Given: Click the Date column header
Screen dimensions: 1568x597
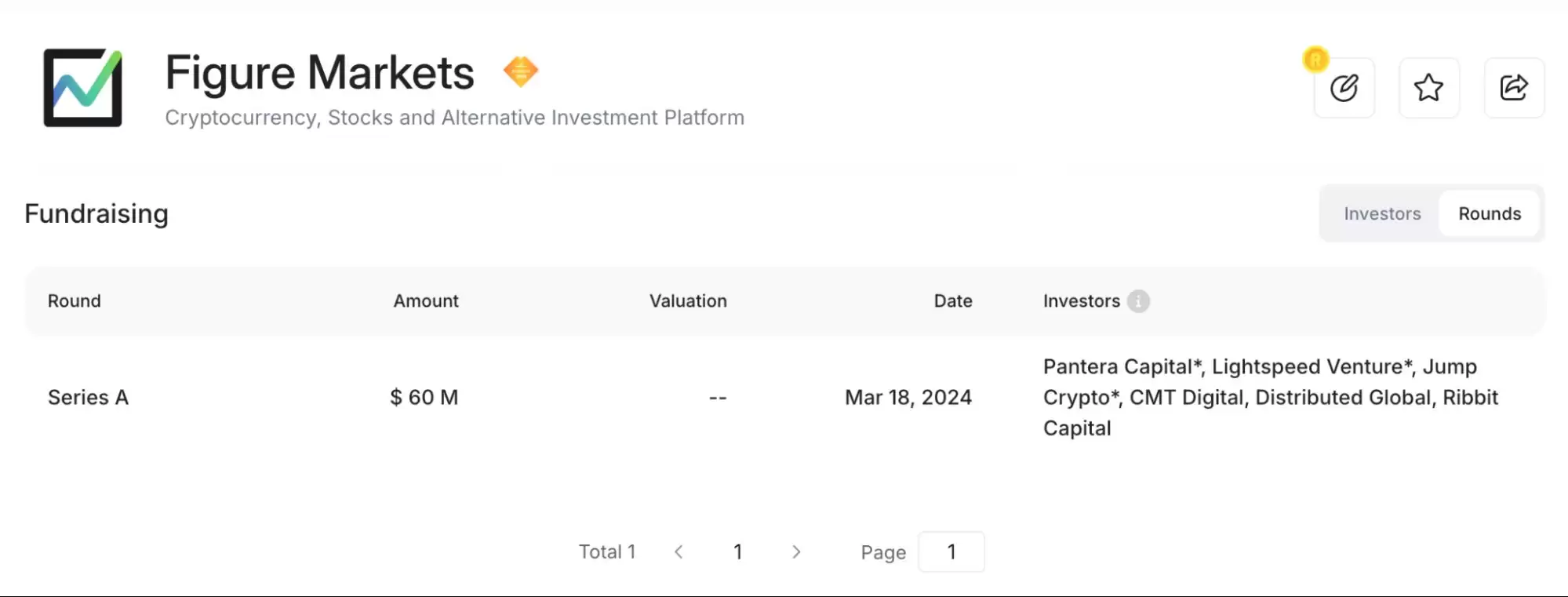Looking at the screenshot, I should pos(952,301).
